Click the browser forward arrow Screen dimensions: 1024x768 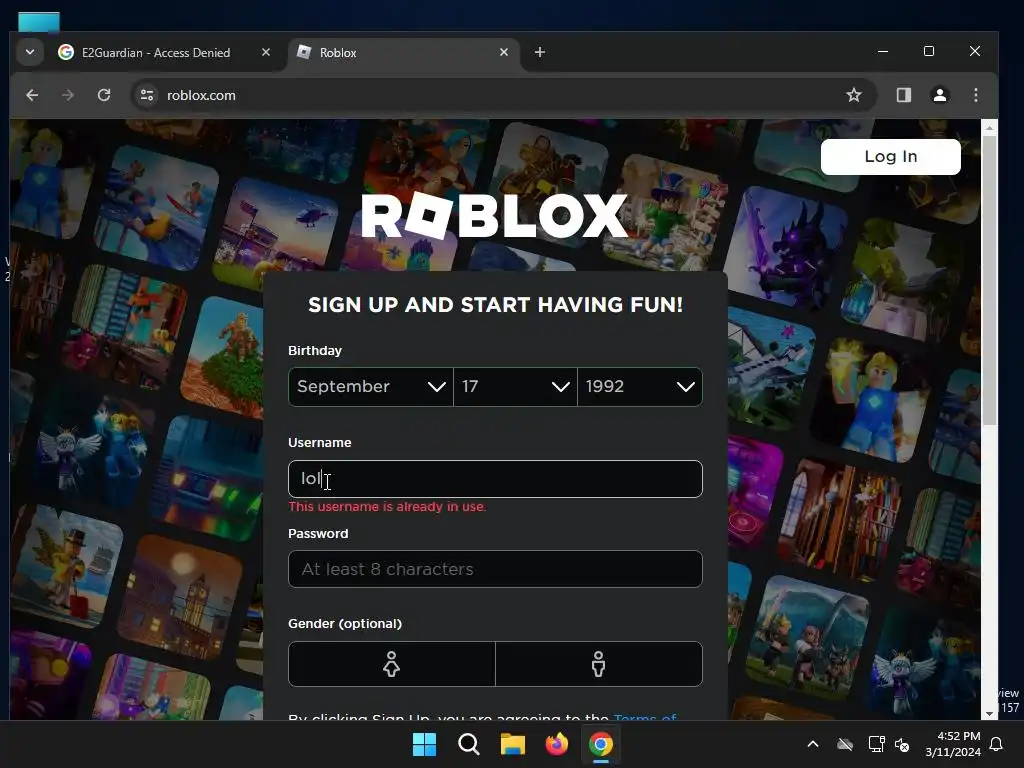tap(68, 95)
